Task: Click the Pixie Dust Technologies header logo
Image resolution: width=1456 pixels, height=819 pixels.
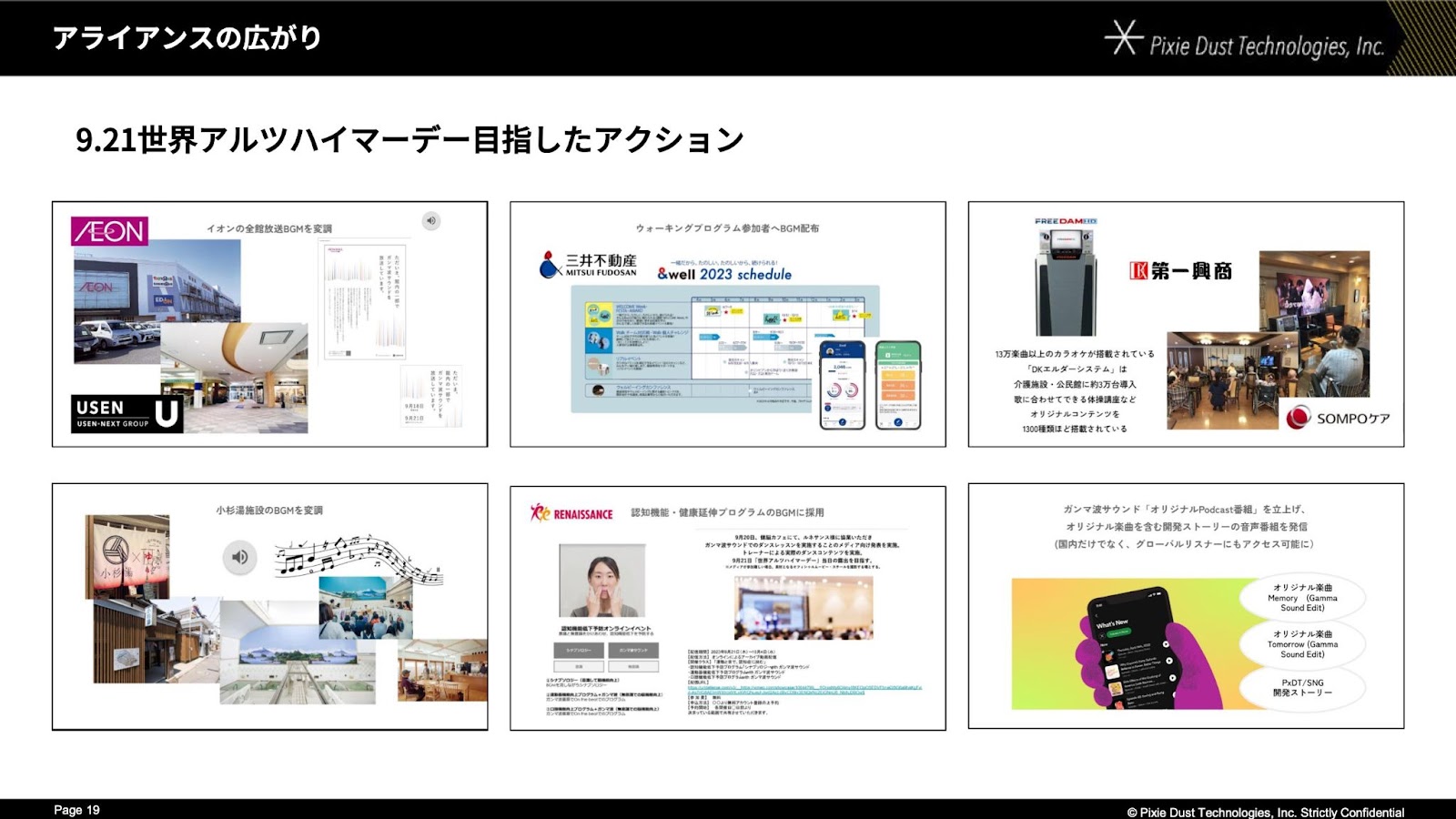Action: pos(1245,41)
